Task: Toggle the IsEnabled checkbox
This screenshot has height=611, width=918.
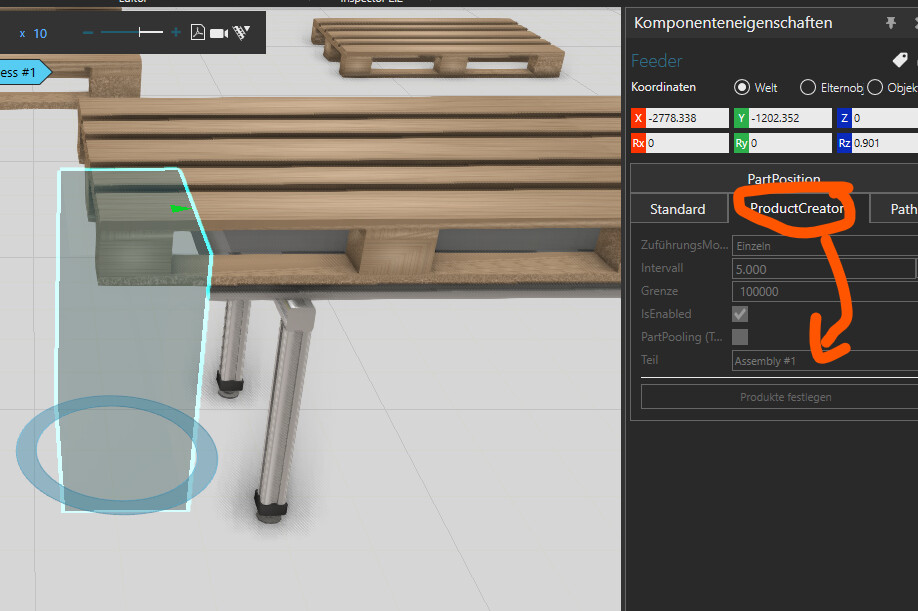Action: [x=740, y=314]
